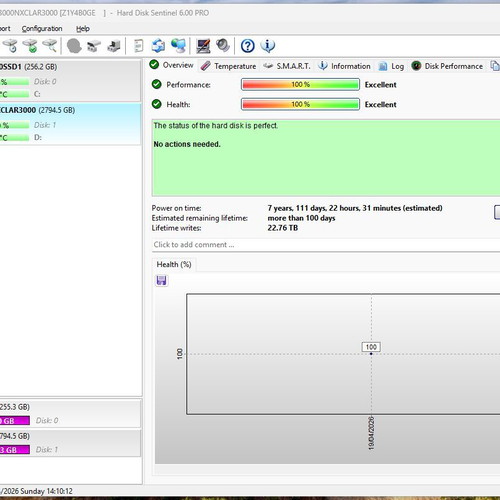Click the page icon right of Disk Performance
The image size is (500, 500).
tap(495, 66)
